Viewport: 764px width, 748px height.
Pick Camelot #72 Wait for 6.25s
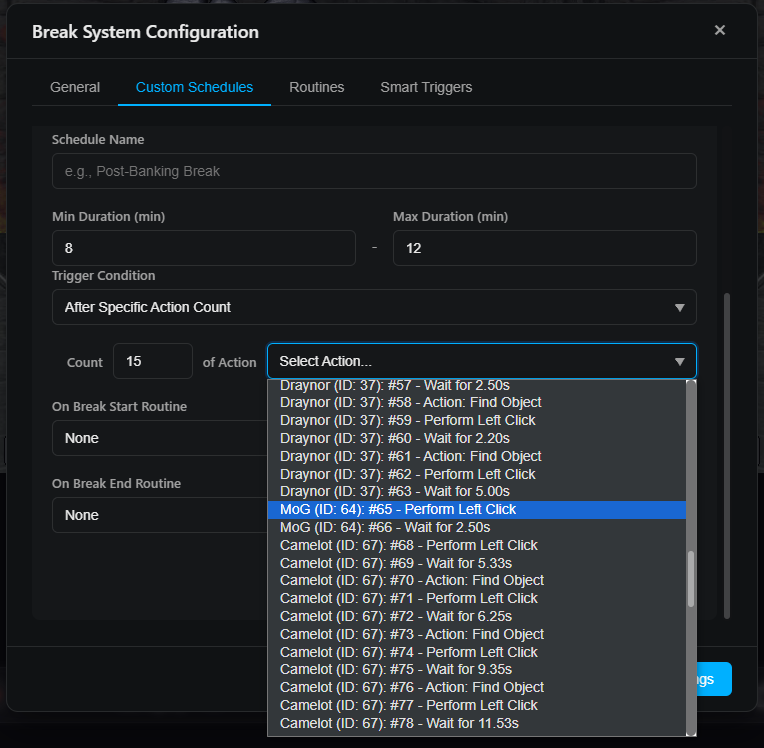(x=477, y=616)
